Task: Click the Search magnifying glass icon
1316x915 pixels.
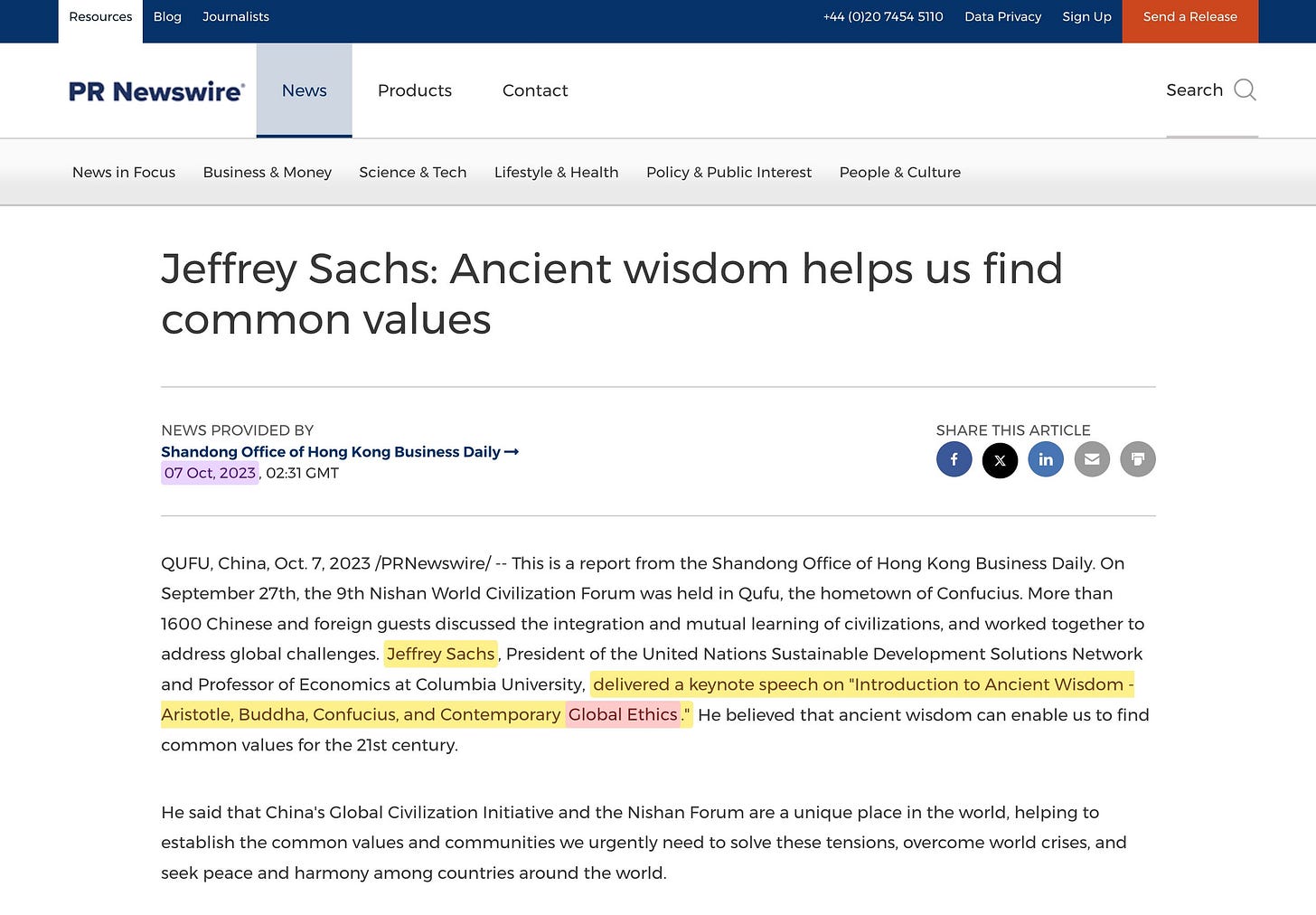Action: [1245, 90]
